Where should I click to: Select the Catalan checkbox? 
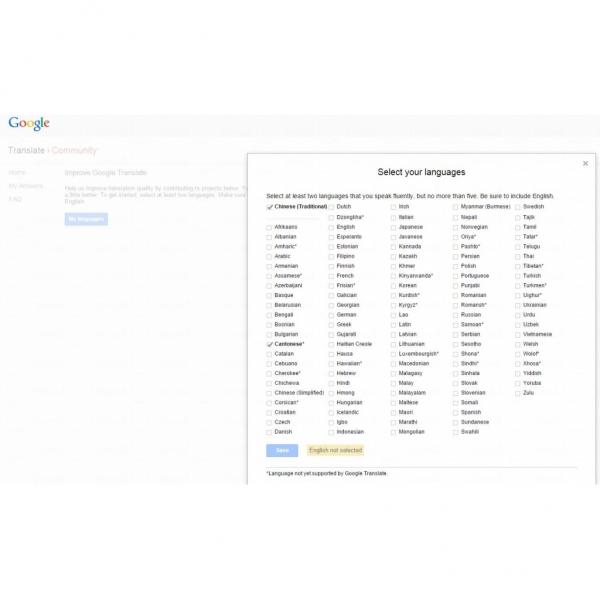click(x=269, y=354)
